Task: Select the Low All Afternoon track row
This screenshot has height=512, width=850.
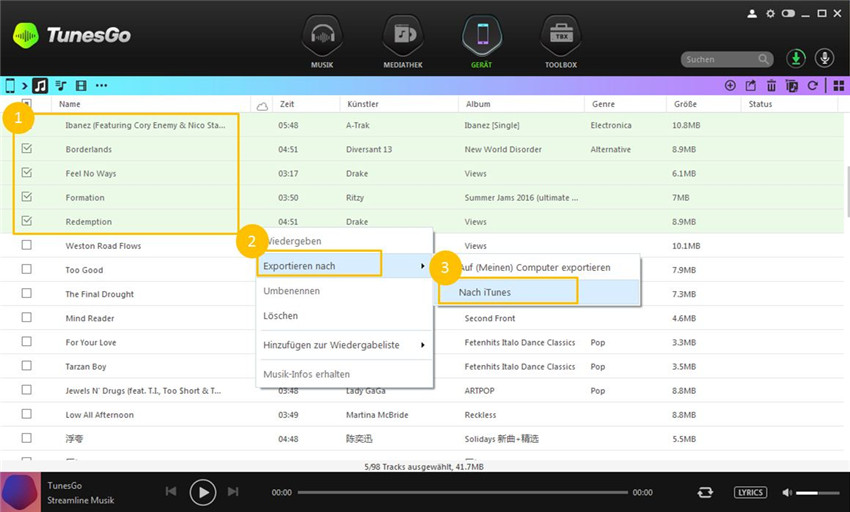Action: (422, 415)
